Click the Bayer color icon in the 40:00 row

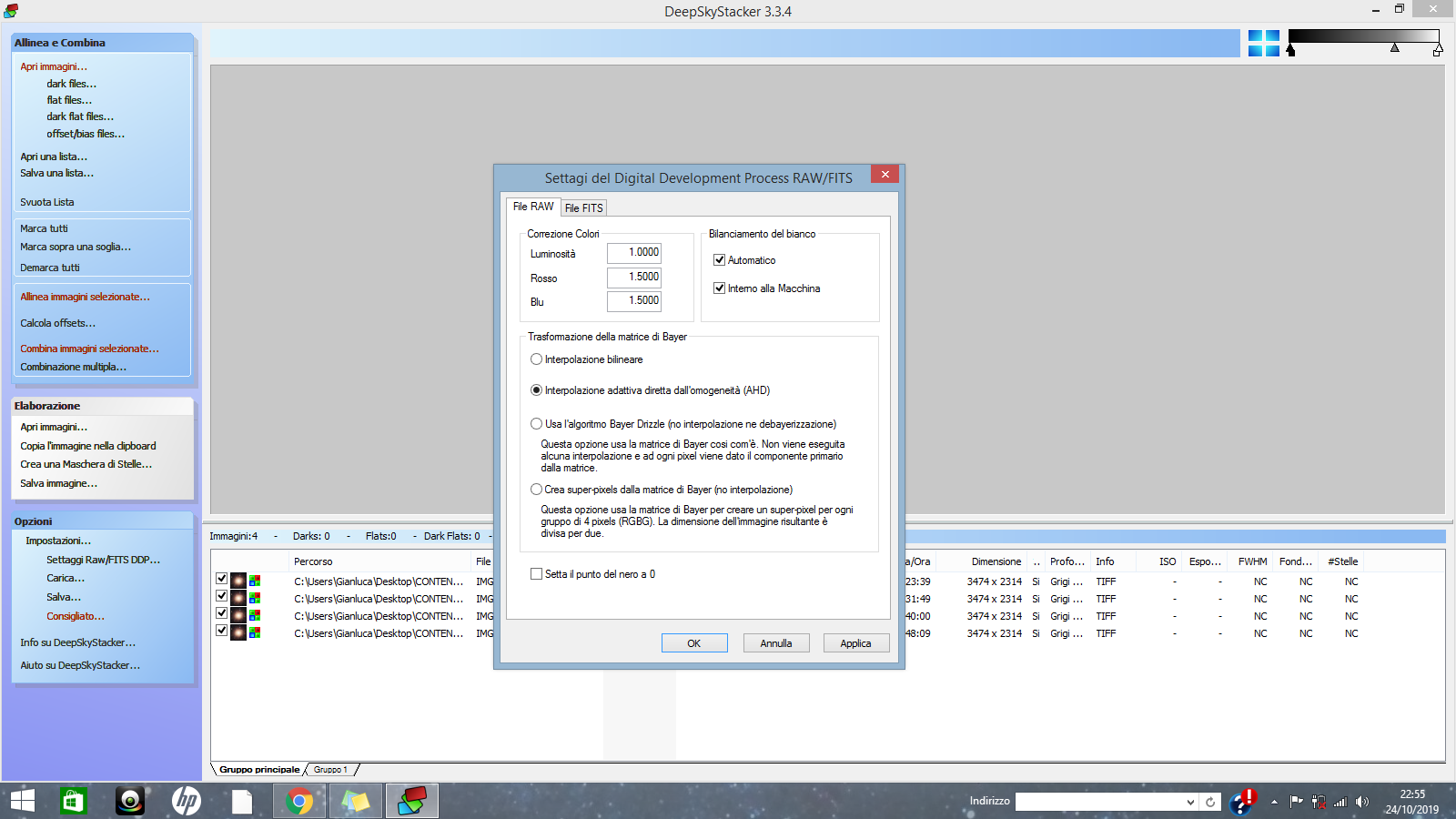pos(255,615)
